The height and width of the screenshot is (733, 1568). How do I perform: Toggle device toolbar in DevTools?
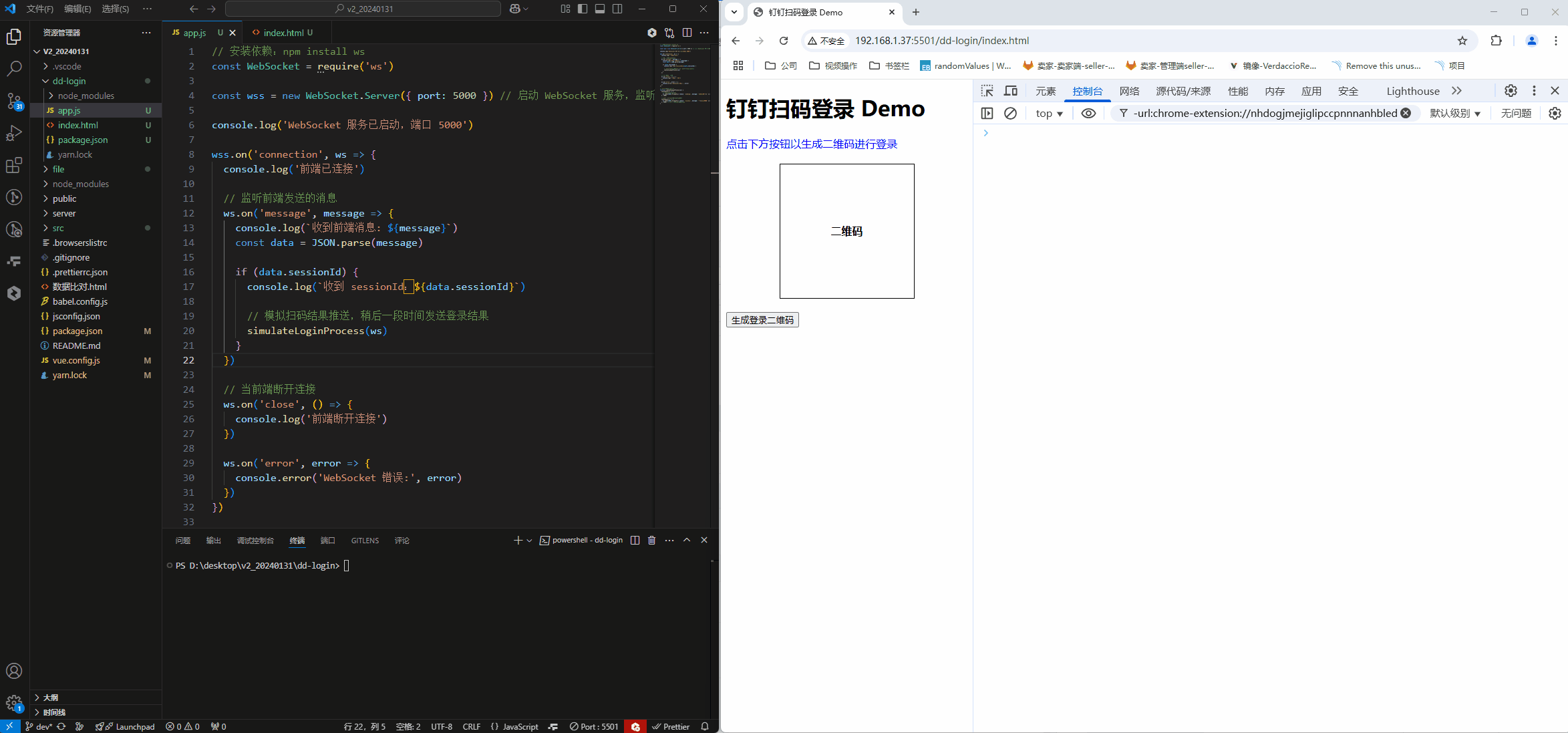pyautogui.click(x=1011, y=91)
